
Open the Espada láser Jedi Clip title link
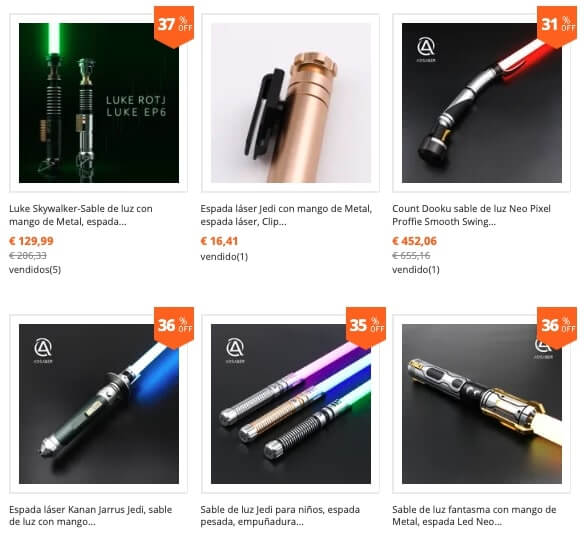click(286, 215)
